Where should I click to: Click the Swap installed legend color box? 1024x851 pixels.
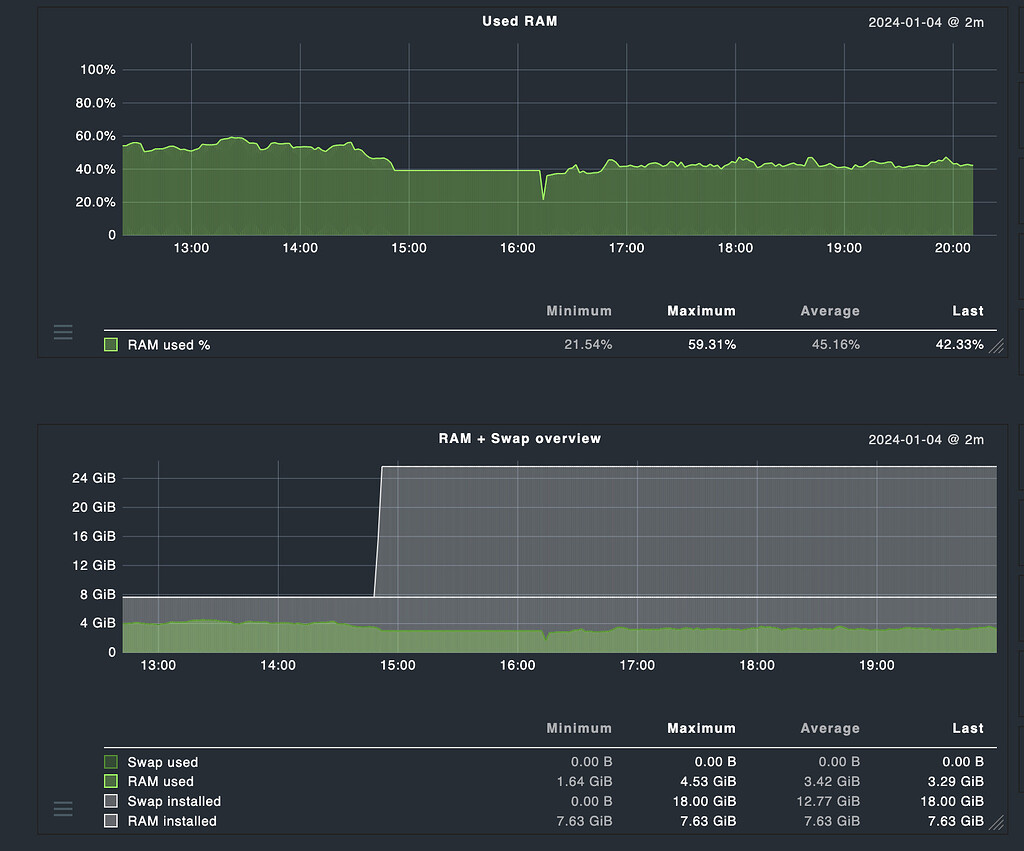click(111, 801)
